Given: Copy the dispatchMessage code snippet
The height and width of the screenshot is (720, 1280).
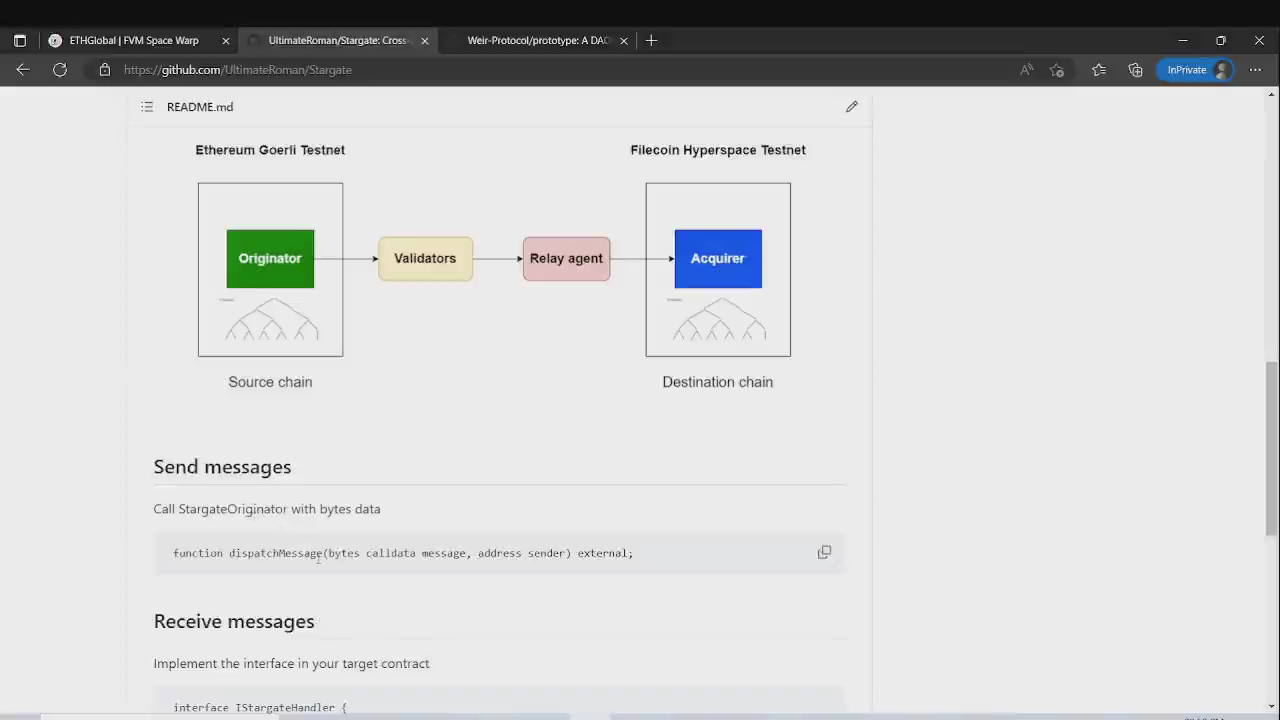Looking at the screenshot, I should 824,552.
